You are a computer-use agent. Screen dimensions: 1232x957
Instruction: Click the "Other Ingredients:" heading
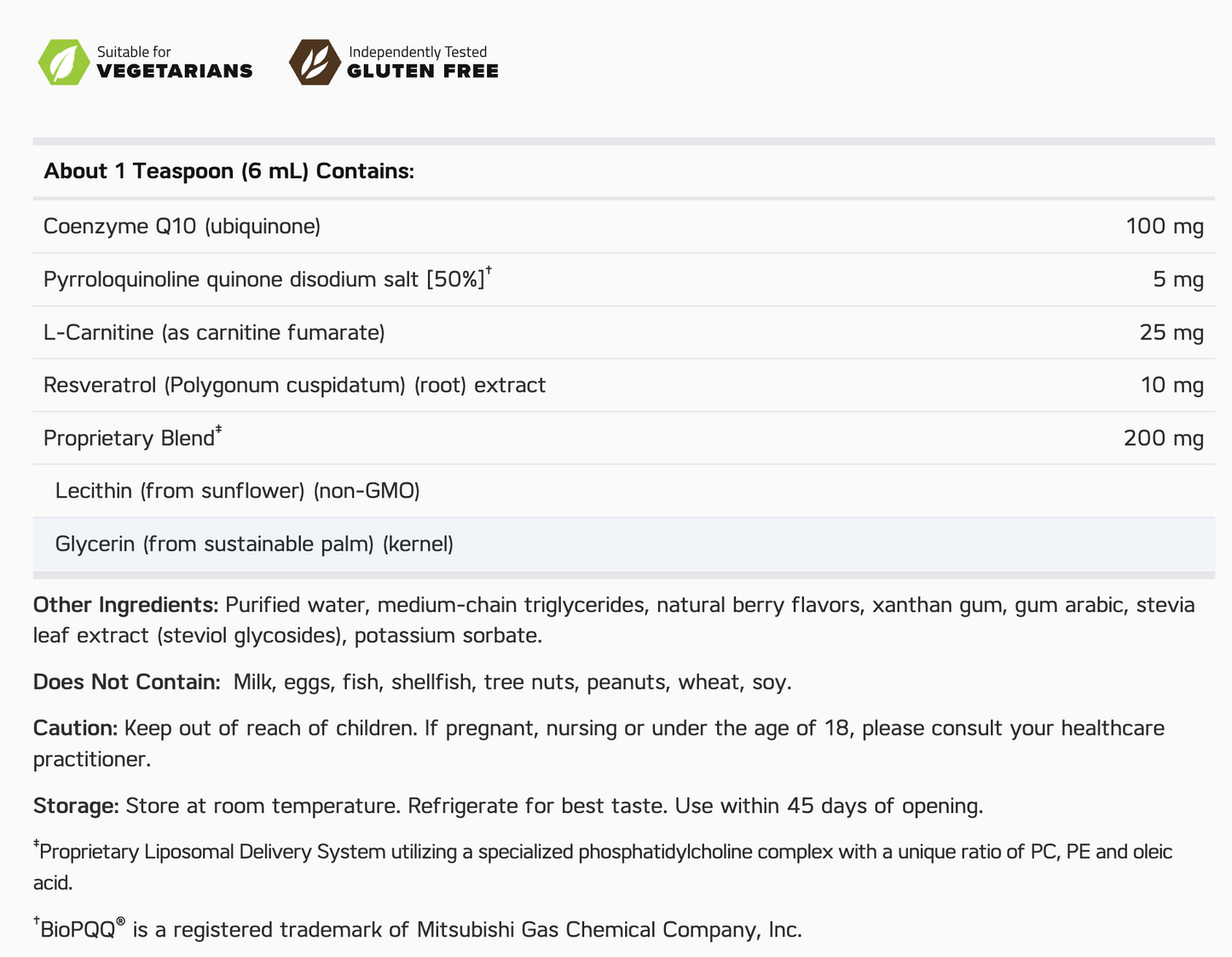(x=125, y=605)
